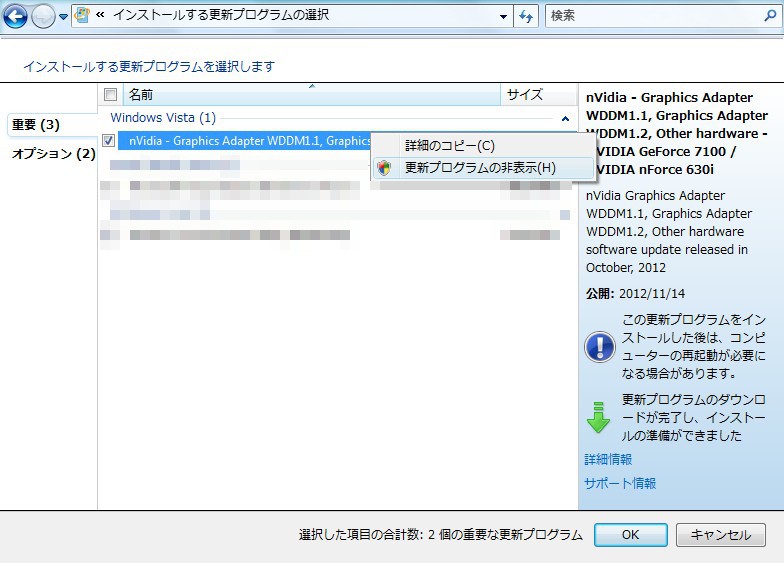784x563 pixels.
Task: Open the サポート情報 link
Action: [620, 483]
